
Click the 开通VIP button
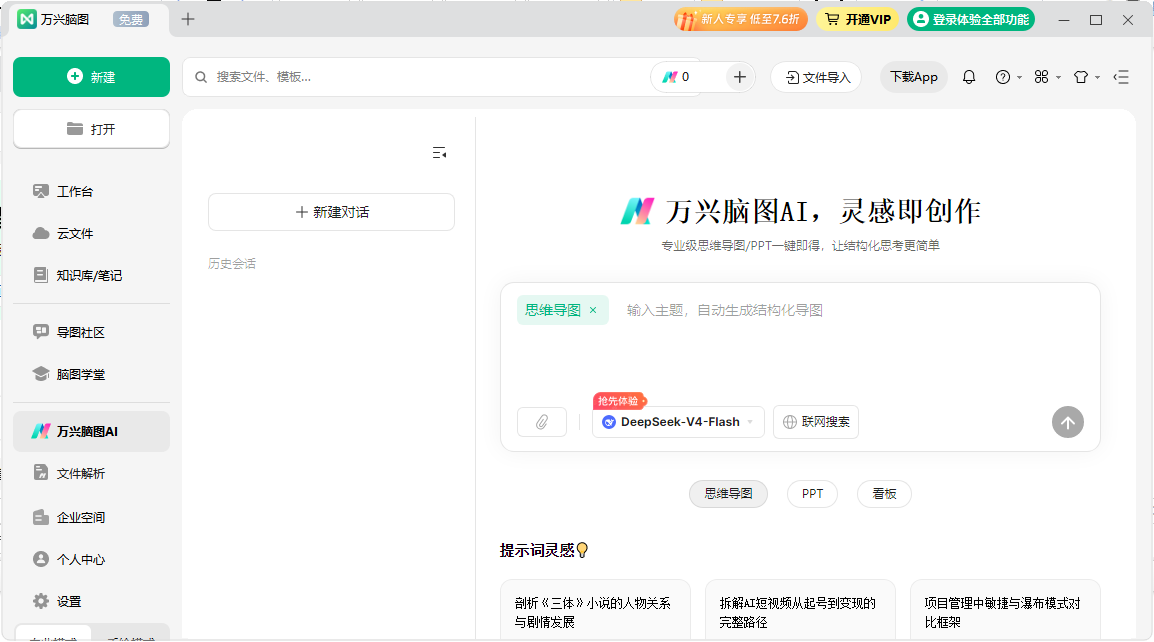[x=857, y=19]
